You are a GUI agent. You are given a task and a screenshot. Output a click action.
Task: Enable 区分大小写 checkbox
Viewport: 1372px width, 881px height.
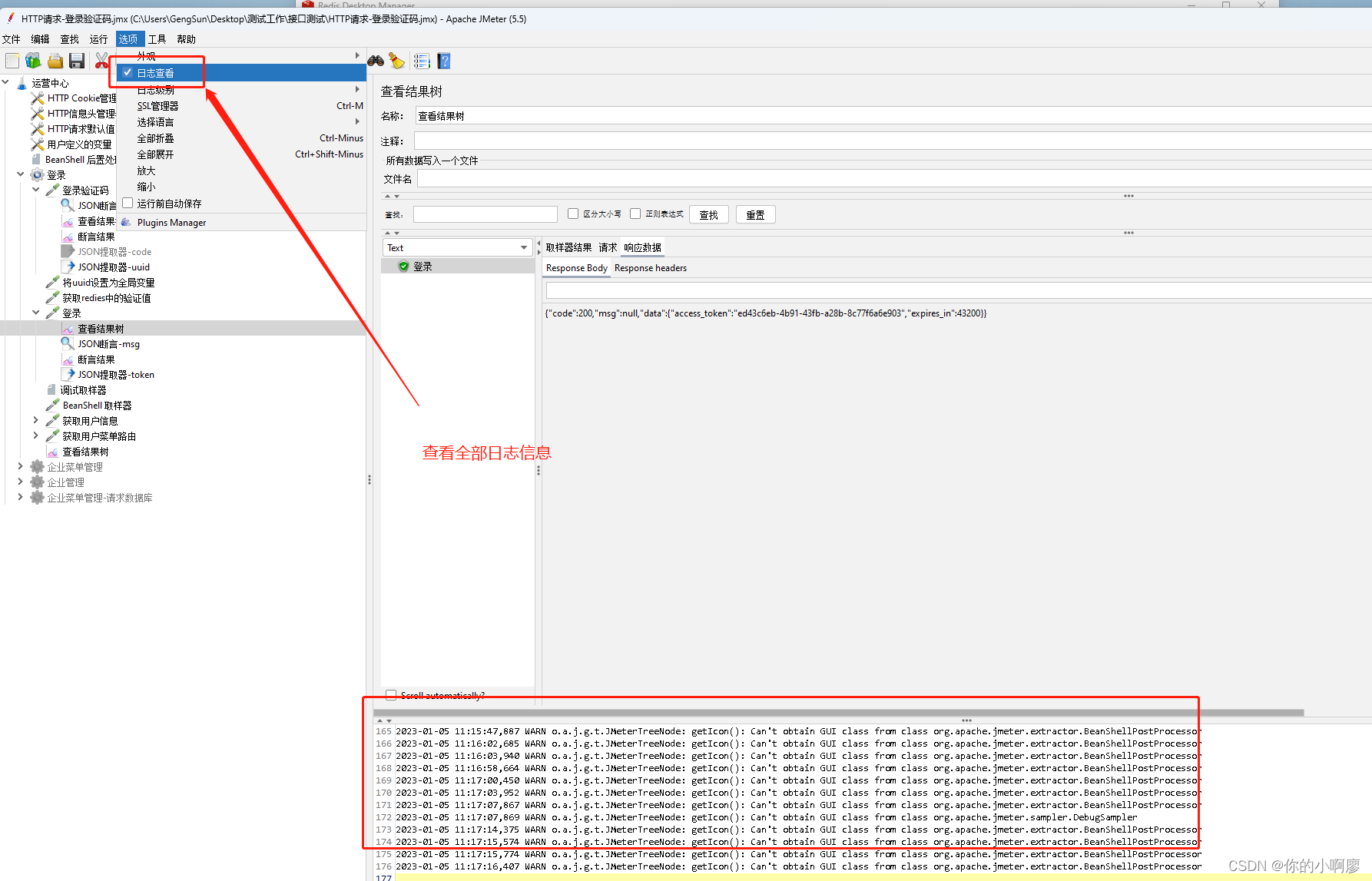point(573,214)
